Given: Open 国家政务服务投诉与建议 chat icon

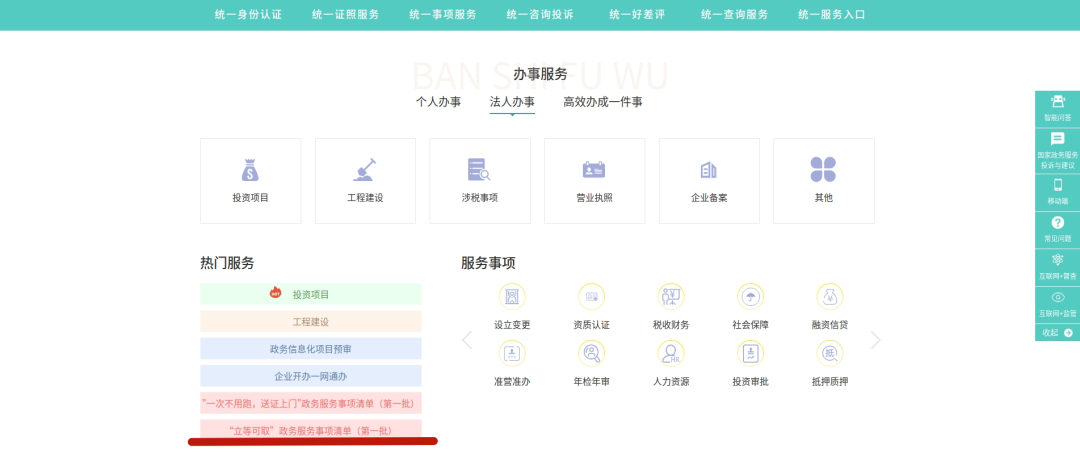Looking at the screenshot, I should coord(1057,151).
